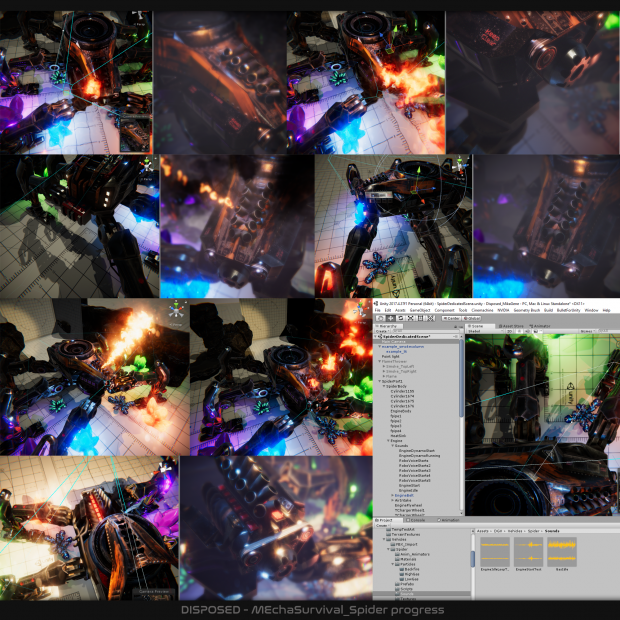This screenshot has width=620, height=620.
Task: Toggle scene lighting sun icon
Action: point(519,331)
